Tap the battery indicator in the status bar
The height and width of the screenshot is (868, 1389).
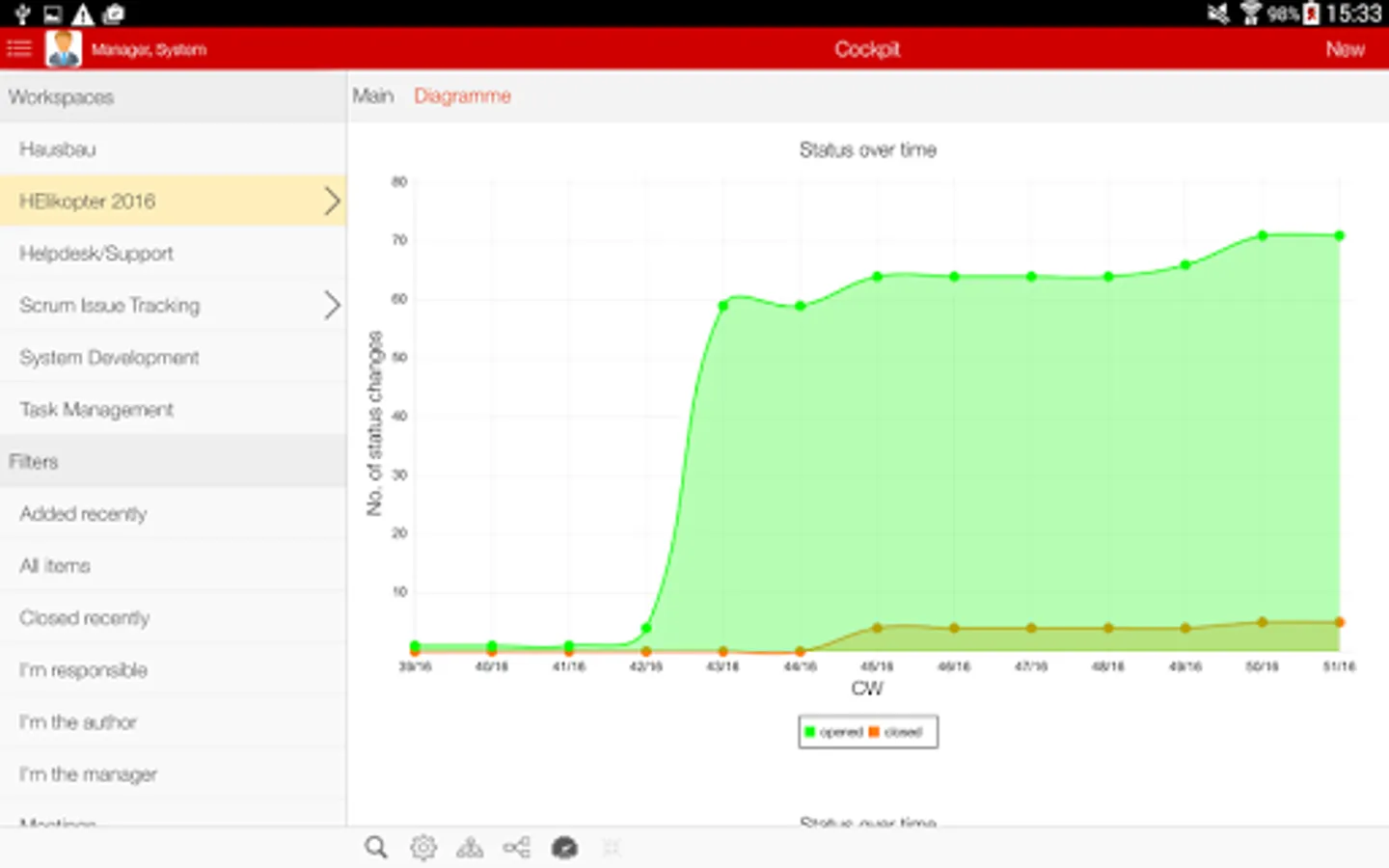[1311, 14]
